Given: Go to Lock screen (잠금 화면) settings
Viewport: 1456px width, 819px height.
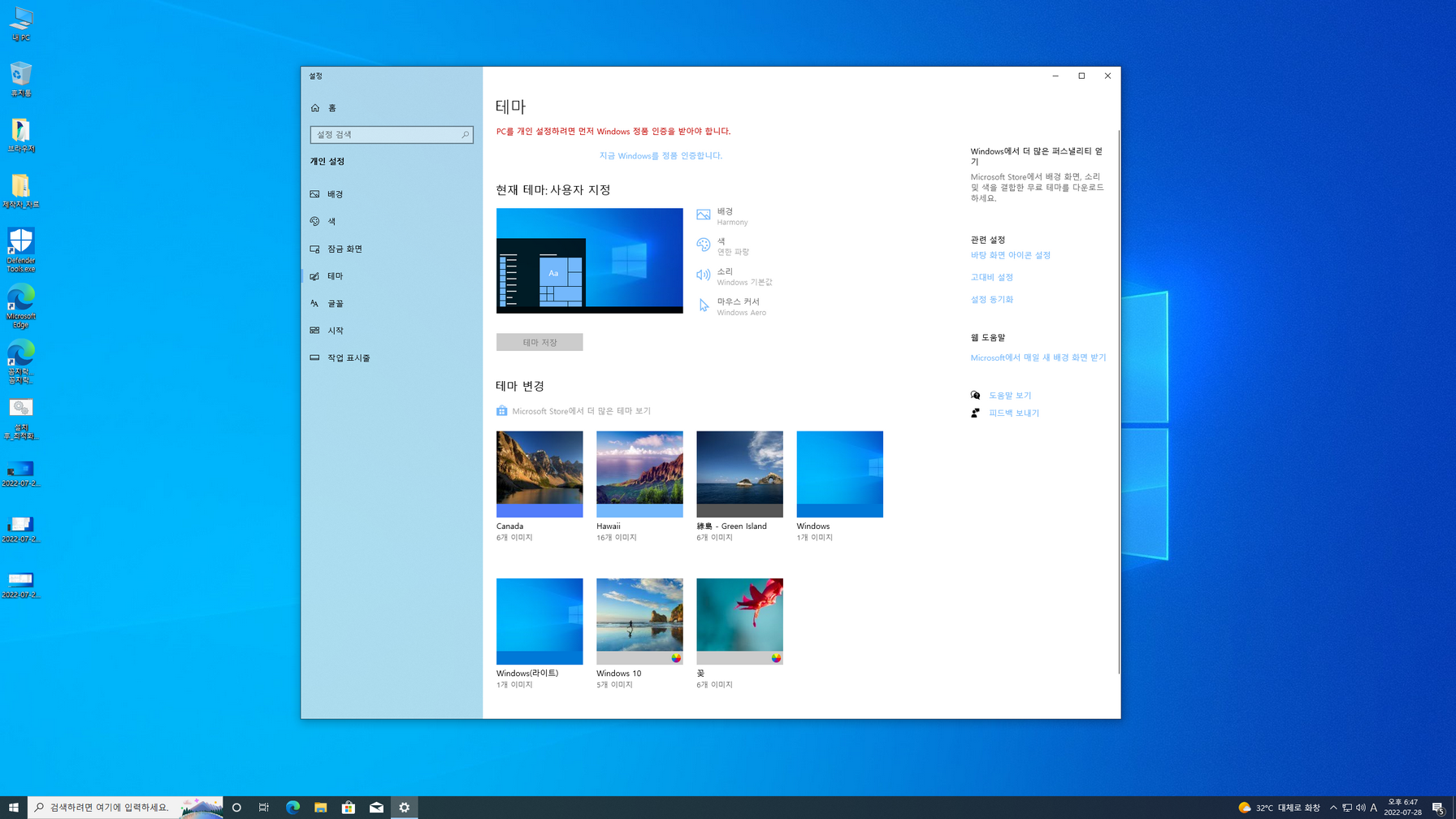Looking at the screenshot, I should [392, 249].
